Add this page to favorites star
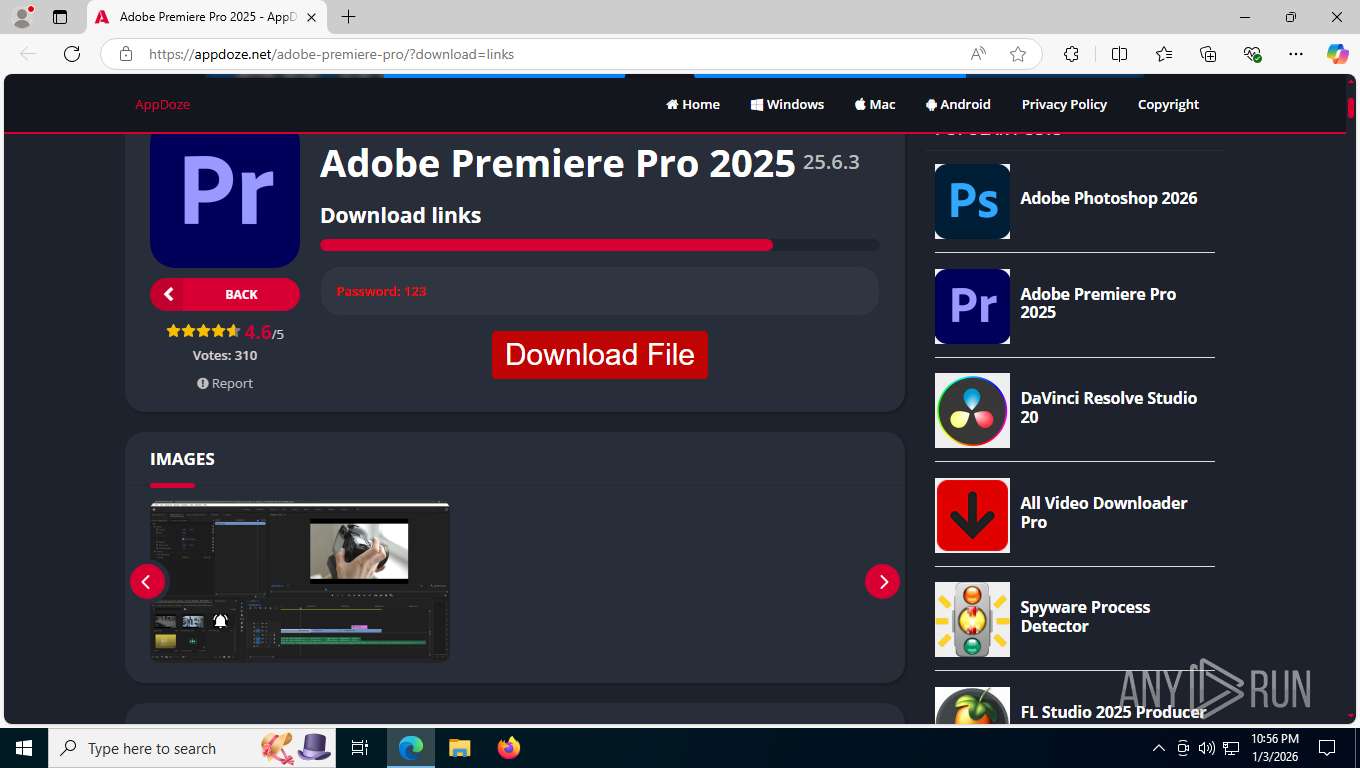The width and height of the screenshot is (1360, 768). click(1018, 54)
